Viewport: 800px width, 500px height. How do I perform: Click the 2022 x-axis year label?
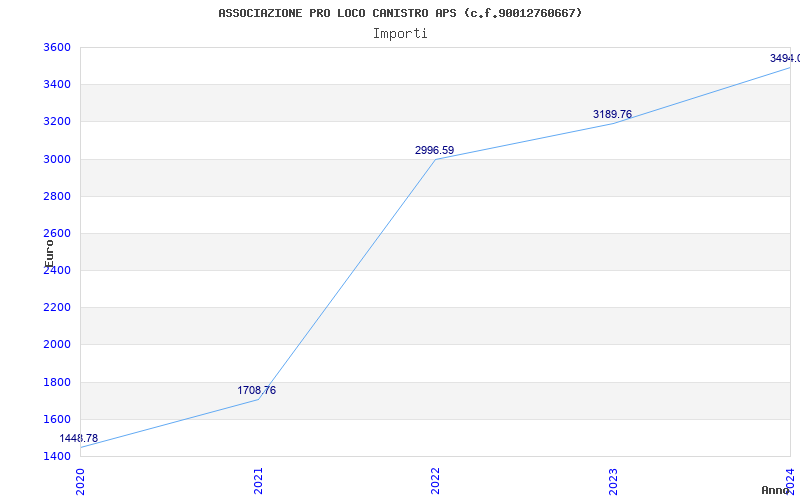[x=435, y=482]
